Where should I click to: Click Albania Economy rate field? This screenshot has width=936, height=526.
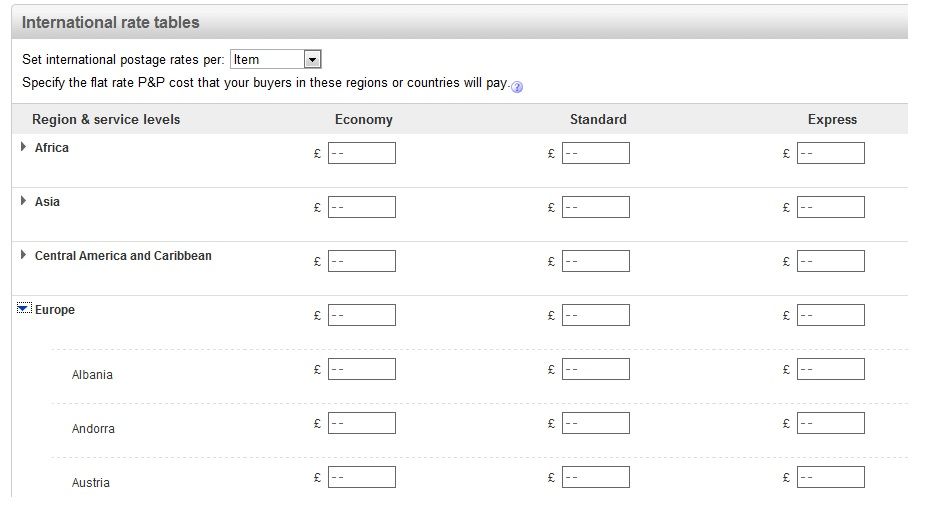tap(361, 369)
